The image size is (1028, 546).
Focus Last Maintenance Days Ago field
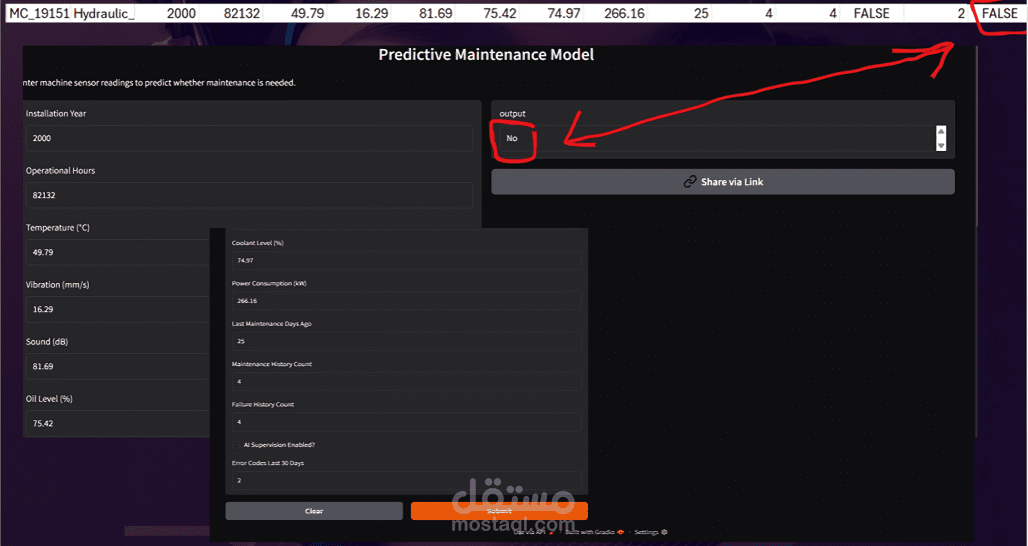(406, 341)
